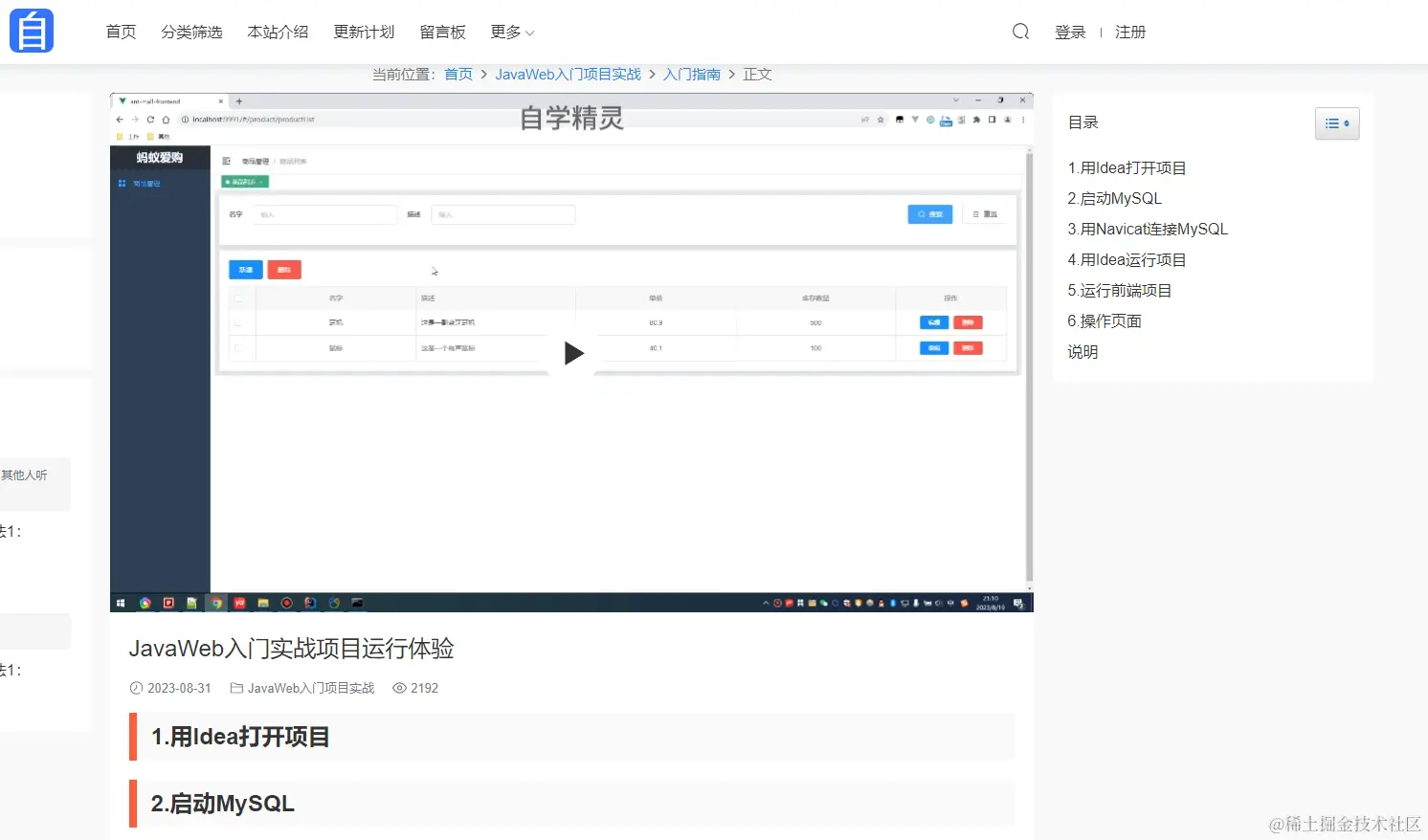Click the red delete button beside 新建 in video

coord(284,270)
